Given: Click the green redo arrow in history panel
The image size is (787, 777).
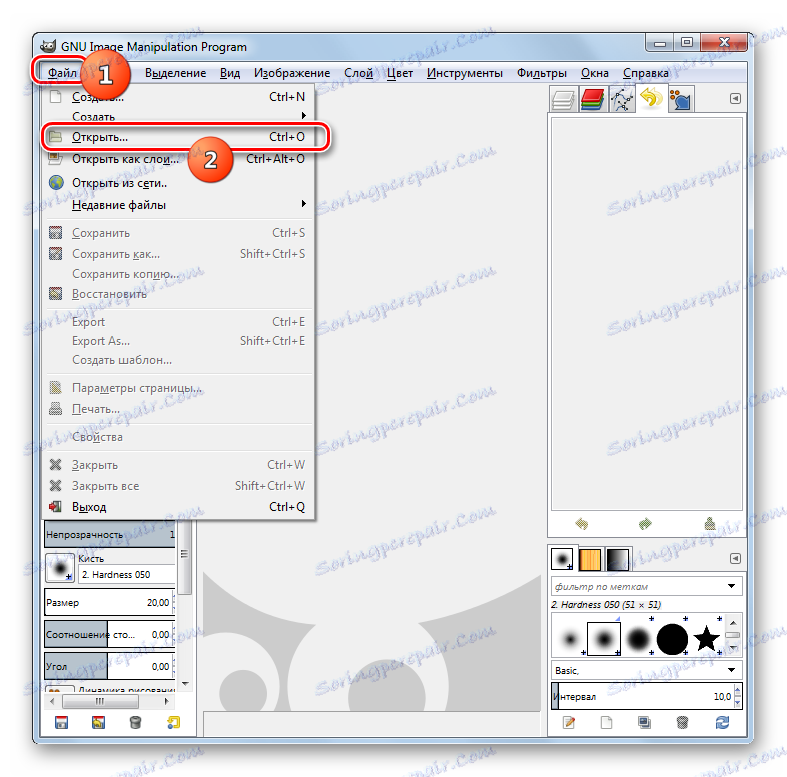Looking at the screenshot, I should click(645, 524).
